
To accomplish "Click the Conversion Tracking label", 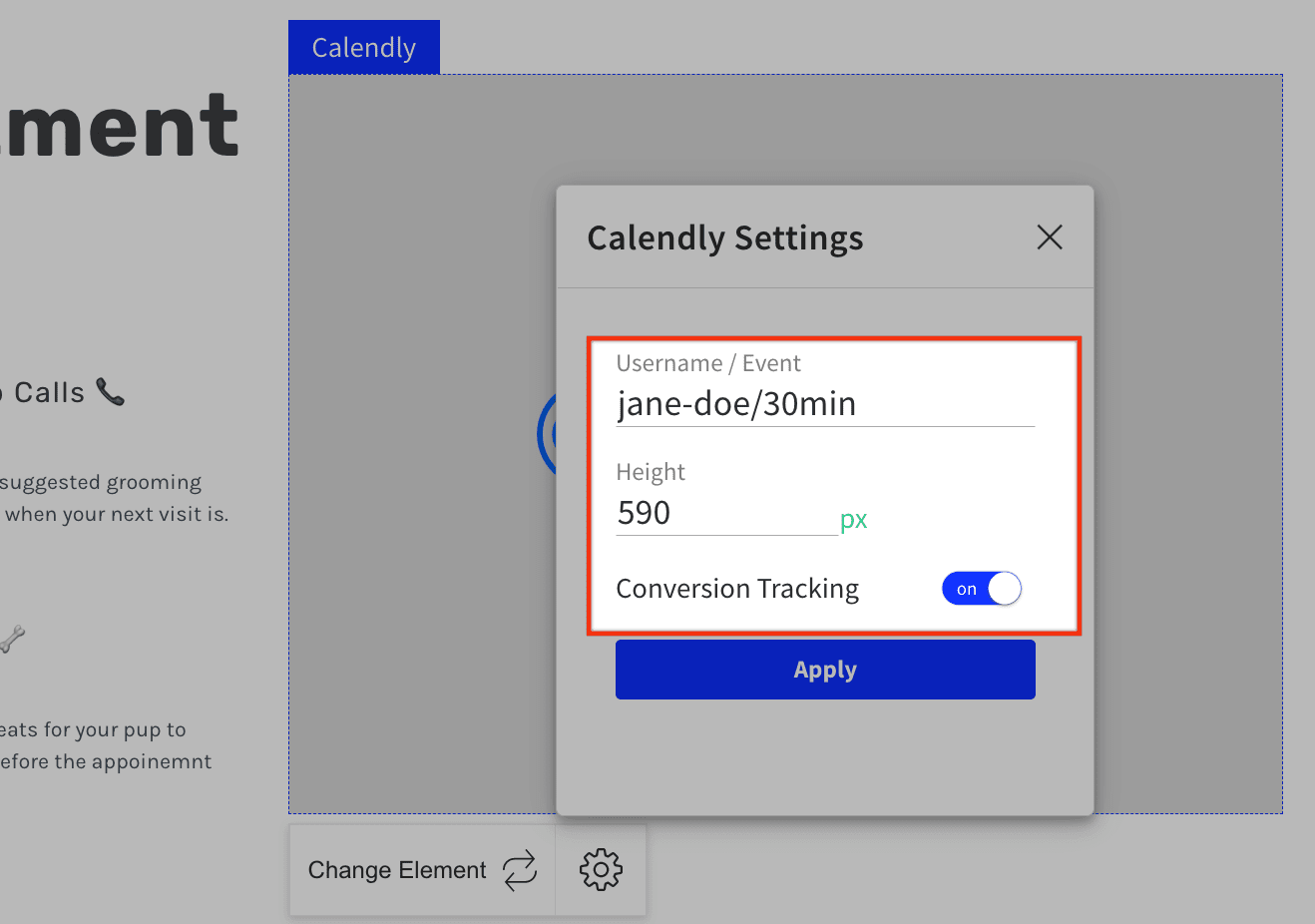I will (737, 589).
